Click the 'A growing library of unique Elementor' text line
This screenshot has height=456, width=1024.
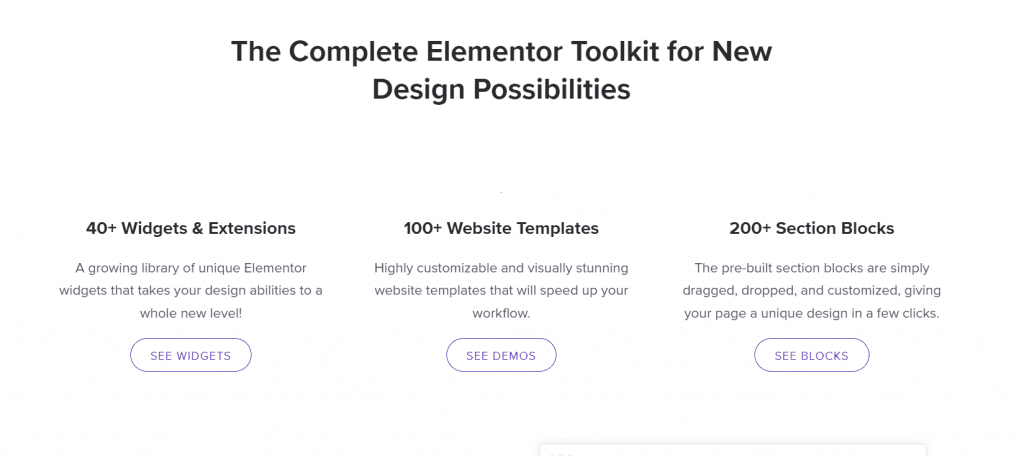point(191,269)
